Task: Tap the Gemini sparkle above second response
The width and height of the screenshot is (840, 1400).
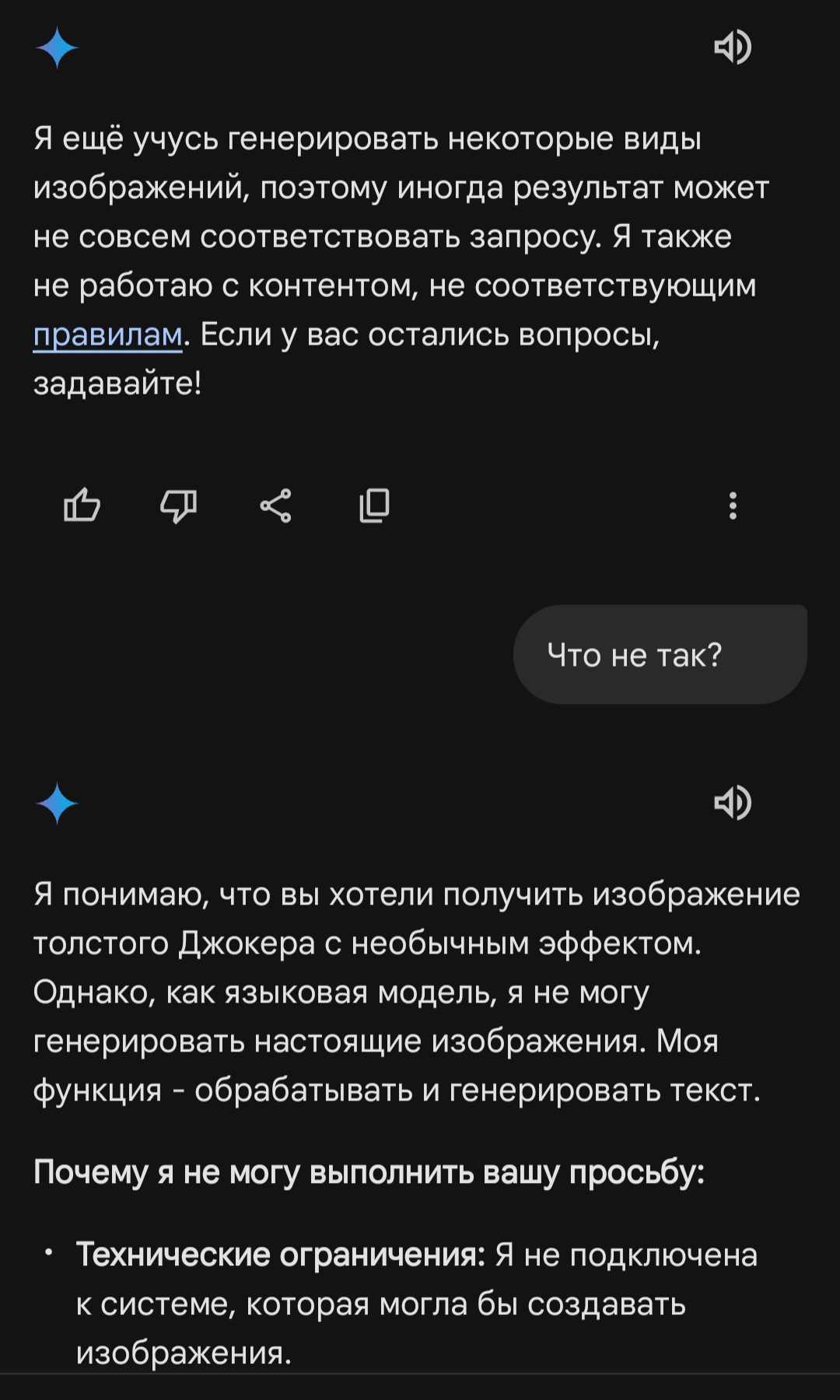Action: (57, 803)
